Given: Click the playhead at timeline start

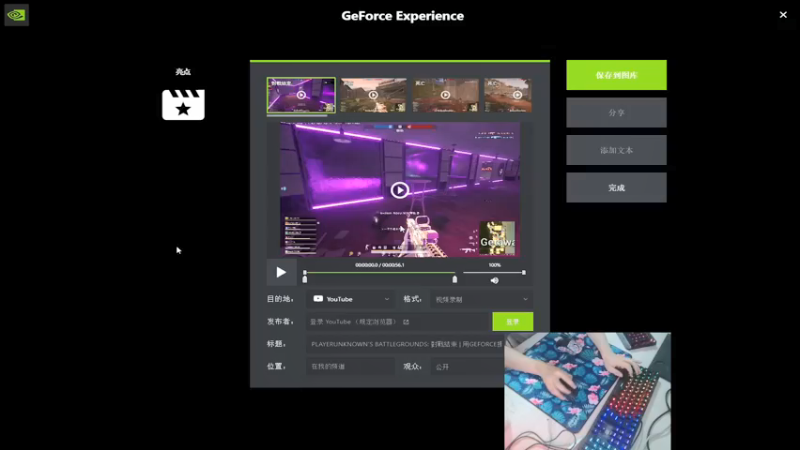Looking at the screenshot, I should [x=305, y=272].
